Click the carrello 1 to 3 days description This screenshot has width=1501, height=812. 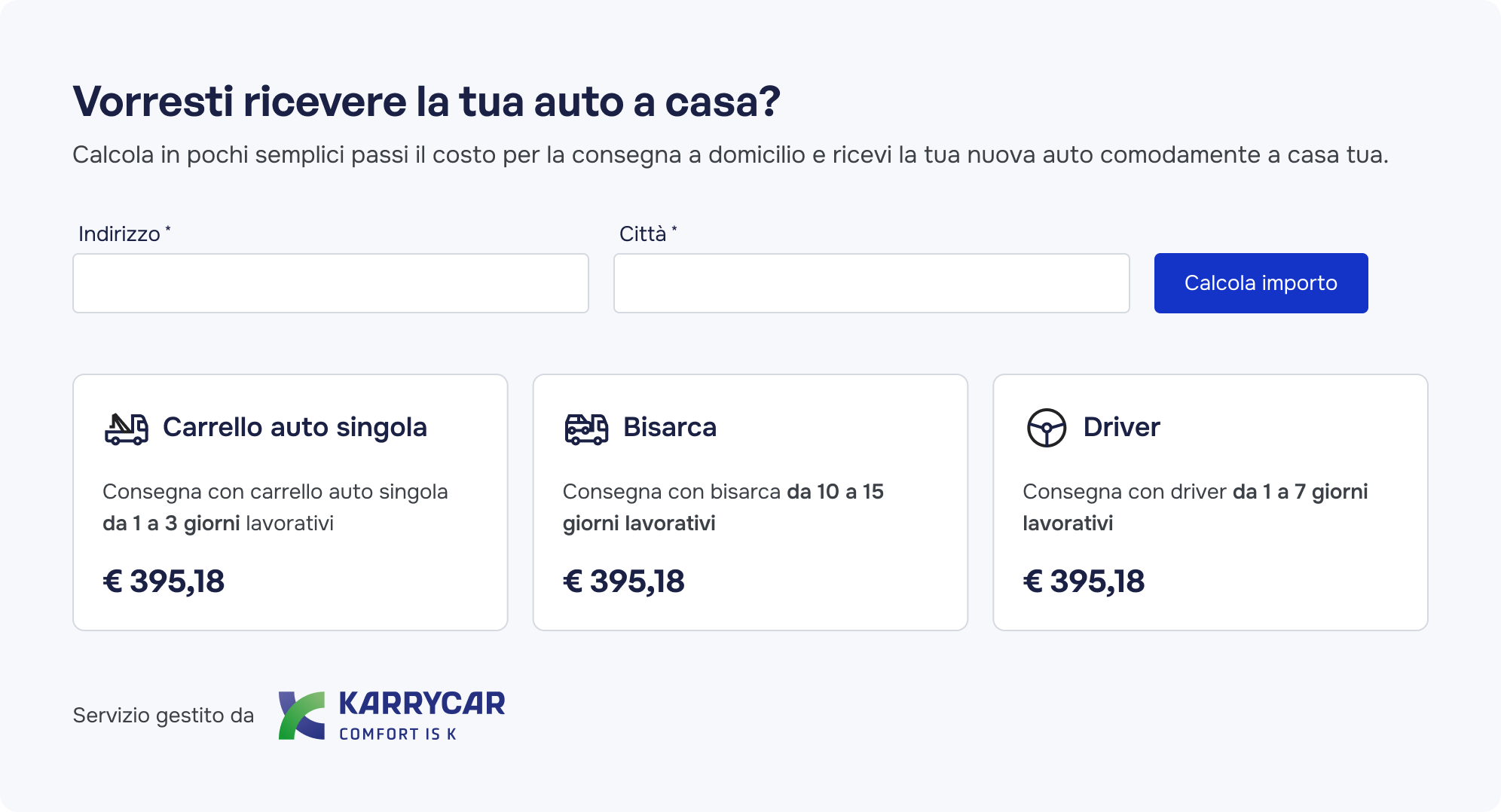coord(275,507)
